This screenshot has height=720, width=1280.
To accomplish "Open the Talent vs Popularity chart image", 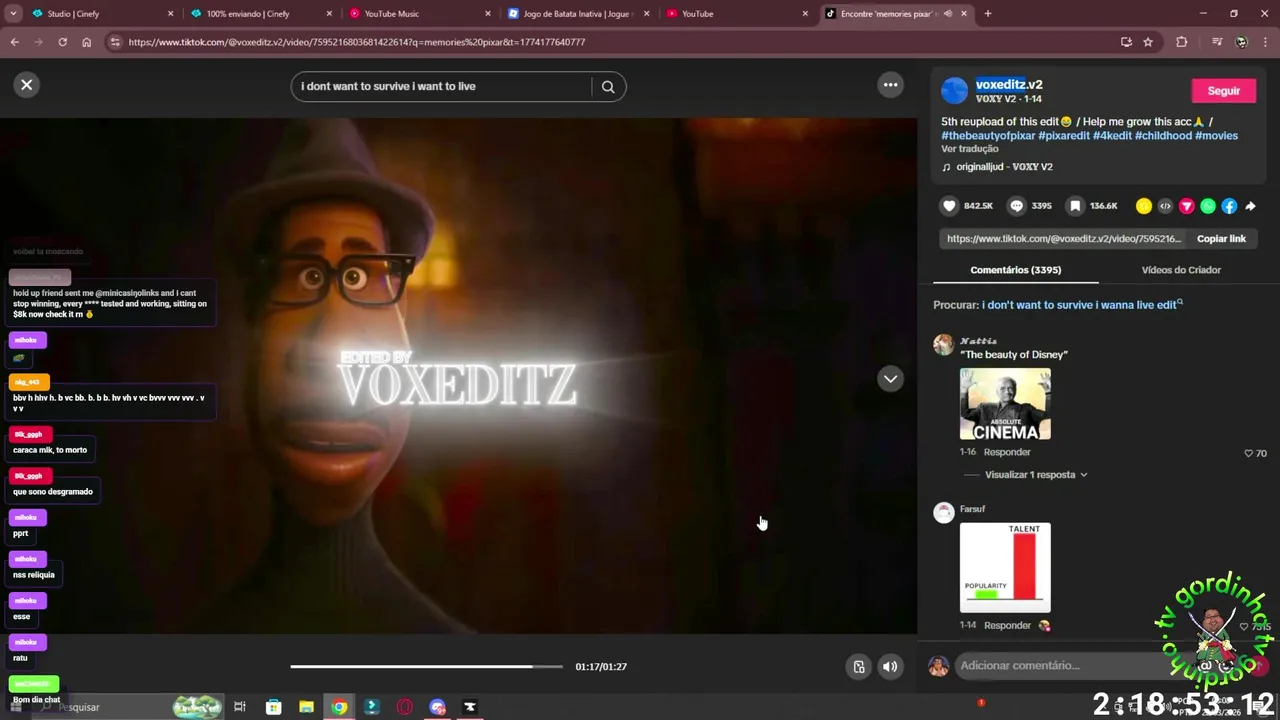I will (1005, 567).
